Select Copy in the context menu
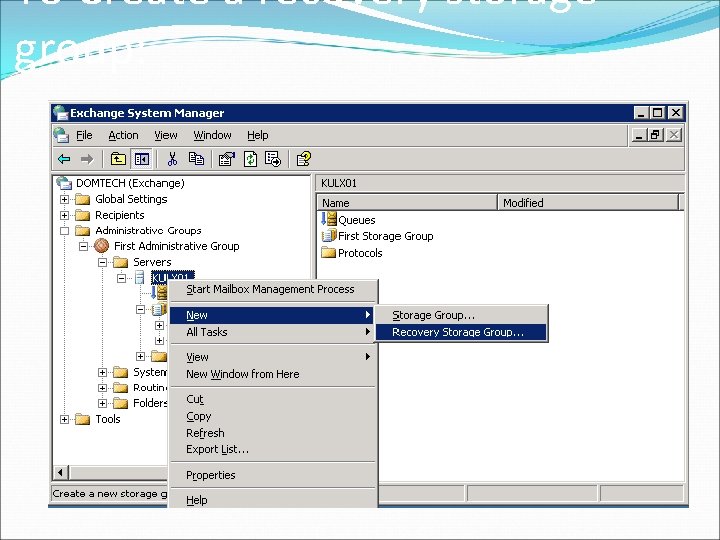This screenshot has height=540, width=720. tap(273, 416)
